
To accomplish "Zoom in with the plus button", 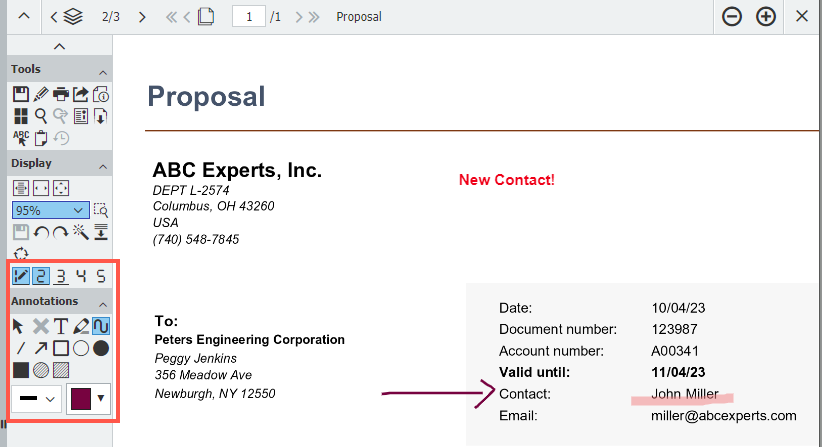I will [x=766, y=17].
